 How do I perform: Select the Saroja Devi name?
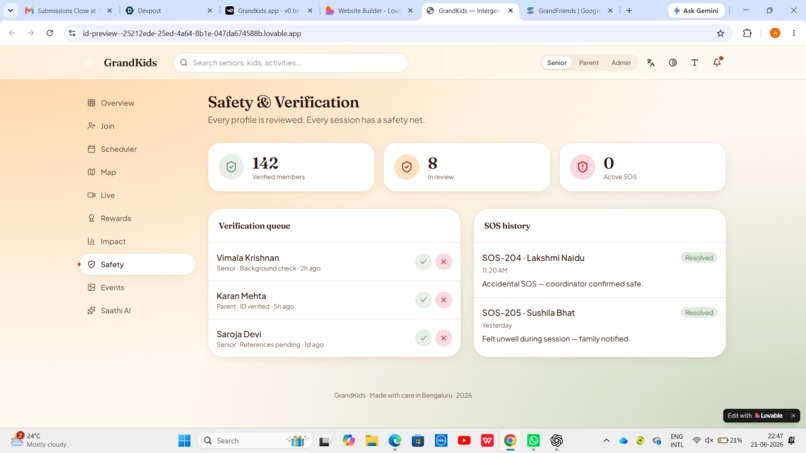239,334
